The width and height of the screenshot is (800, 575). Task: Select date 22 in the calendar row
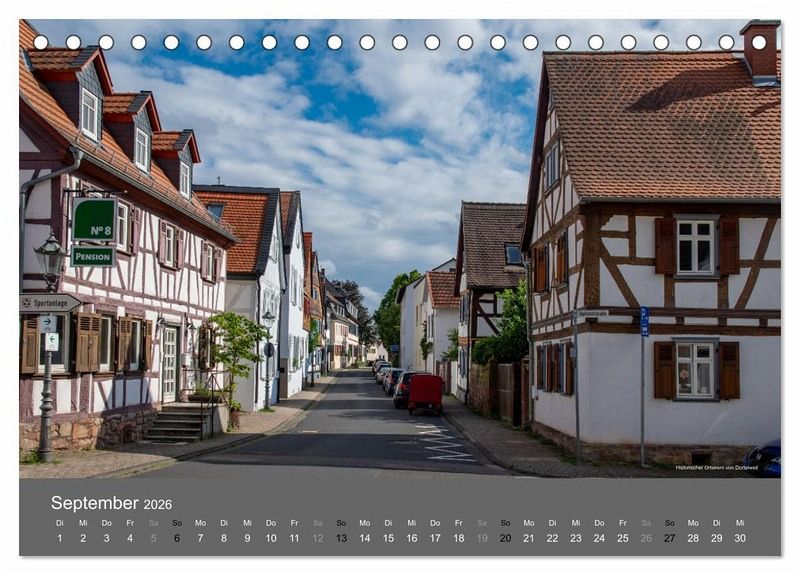(x=553, y=538)
